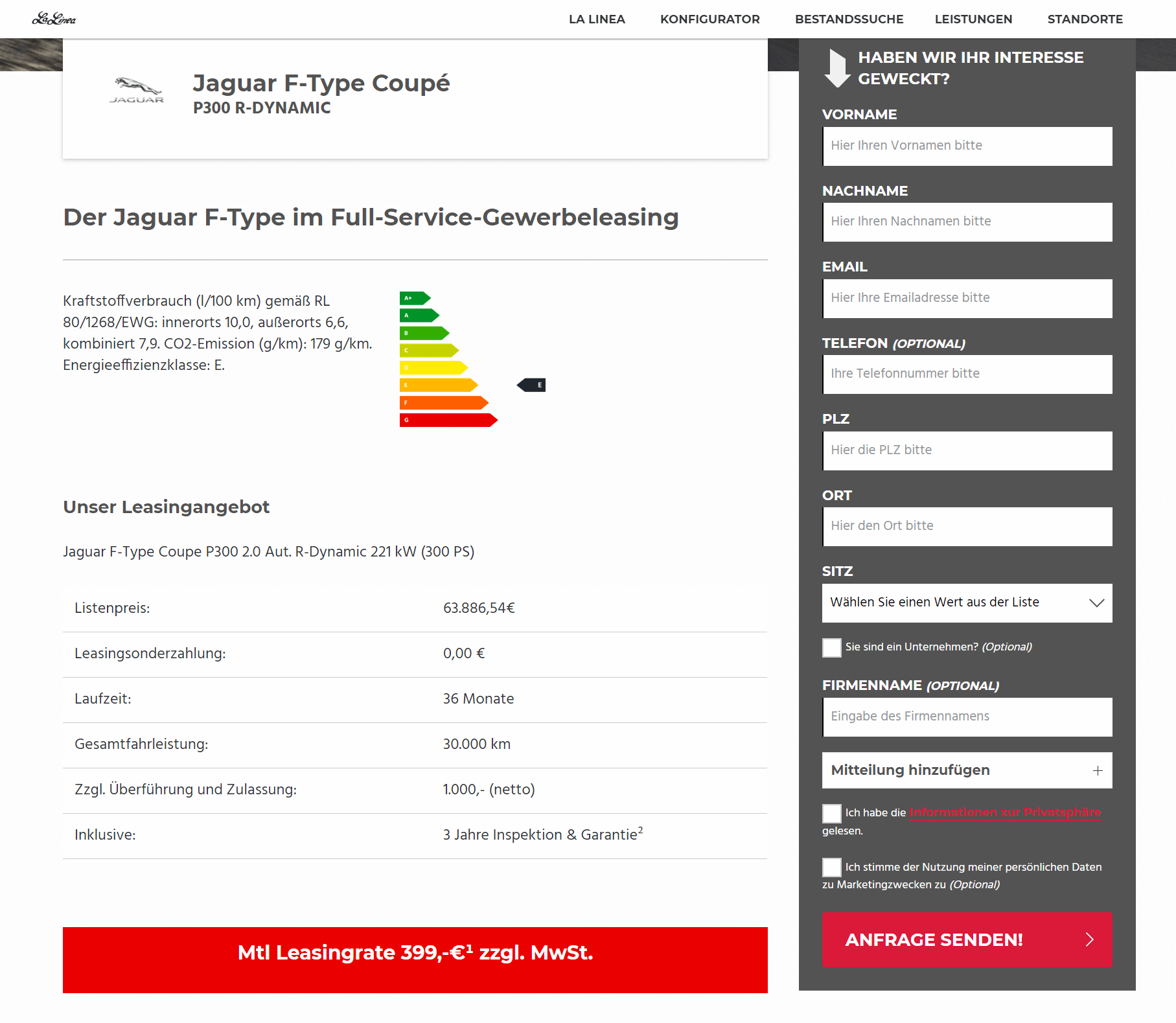
Task: Click the Firmenname input field
Action: pyautogui.click(x=967, y=717)
